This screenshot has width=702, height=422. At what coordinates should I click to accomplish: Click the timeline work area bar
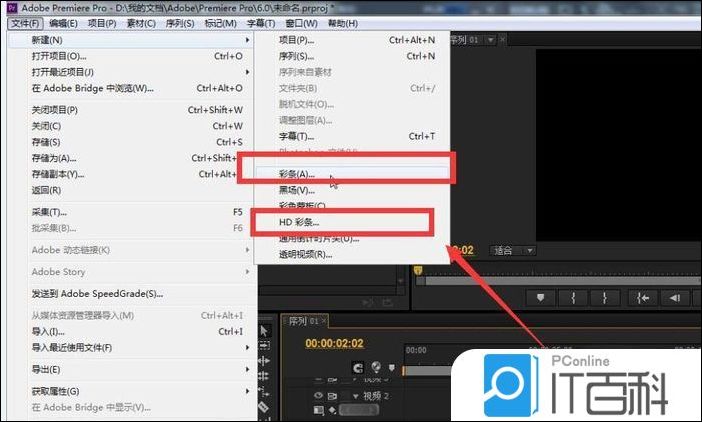(428, 371)
